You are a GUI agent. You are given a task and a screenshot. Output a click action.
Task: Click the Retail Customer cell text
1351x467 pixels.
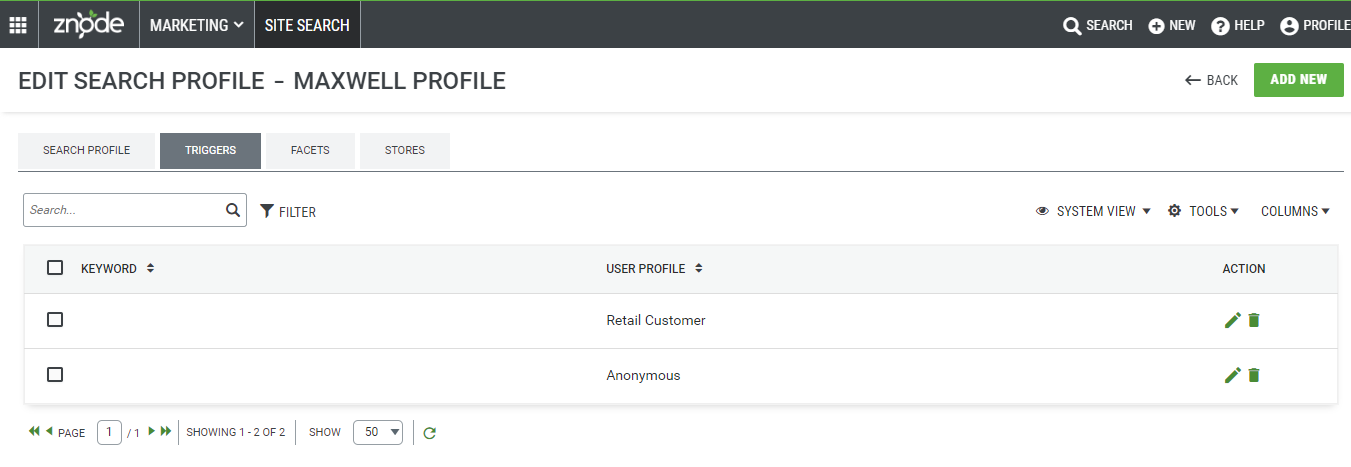pos(656,320)
